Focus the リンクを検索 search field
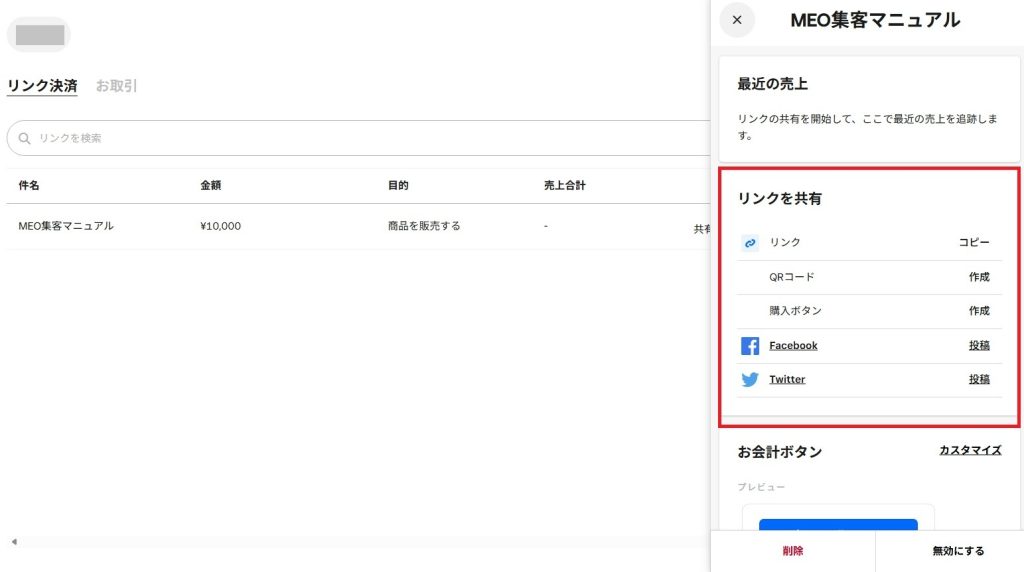This screenshot has height=572, width=1024. point(359,138)
